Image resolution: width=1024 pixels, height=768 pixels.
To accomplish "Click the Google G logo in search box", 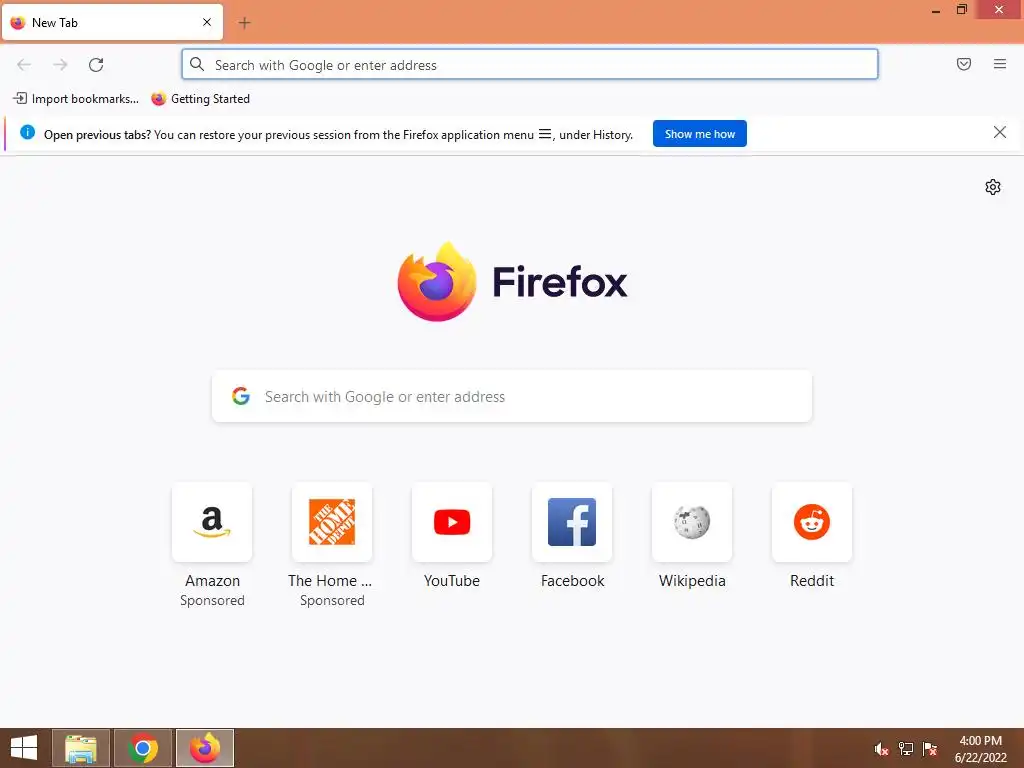I will click(x=241, y=396).
